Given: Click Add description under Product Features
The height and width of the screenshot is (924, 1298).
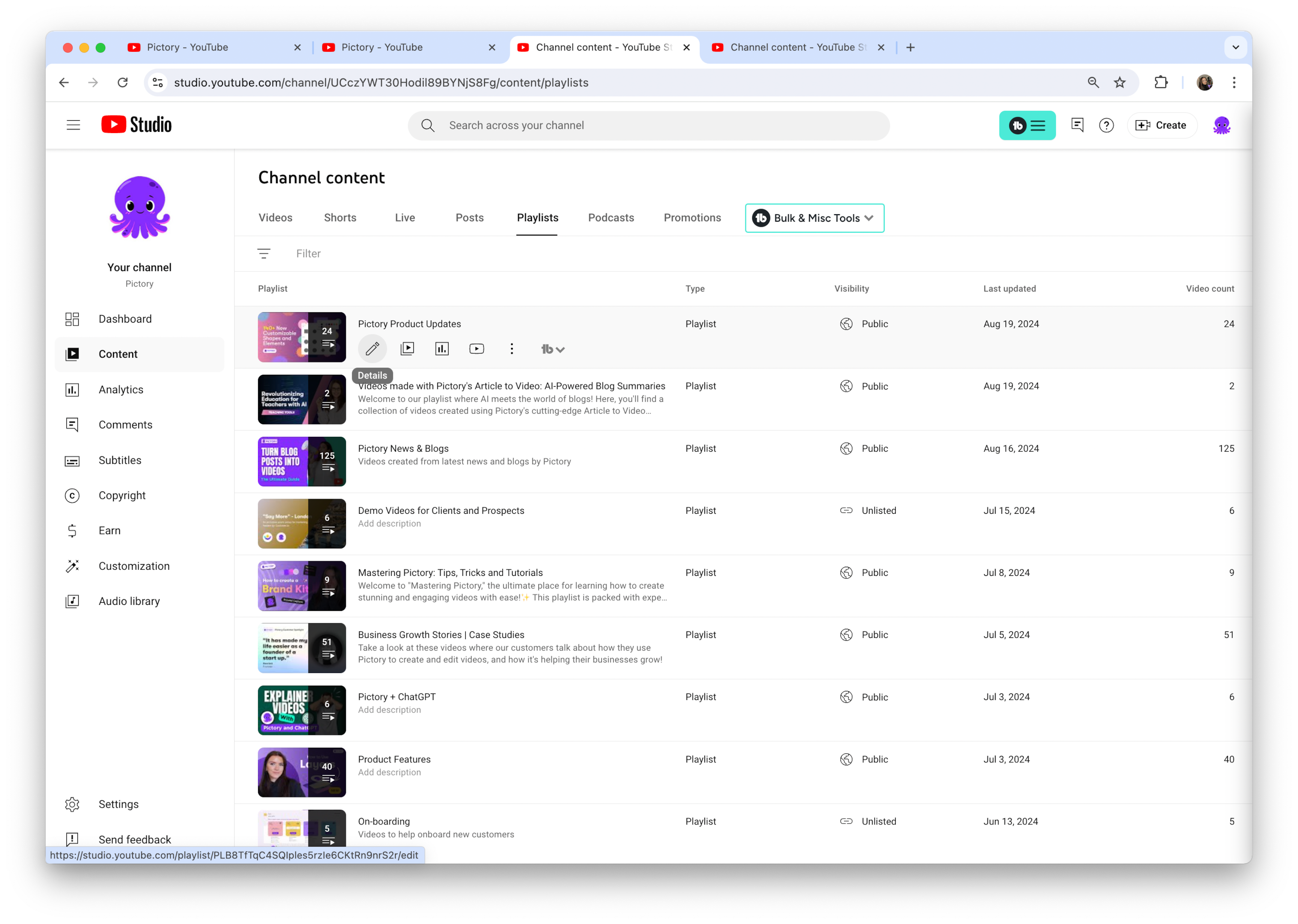Looking at the screenshot, I should (x=389, y=772).
